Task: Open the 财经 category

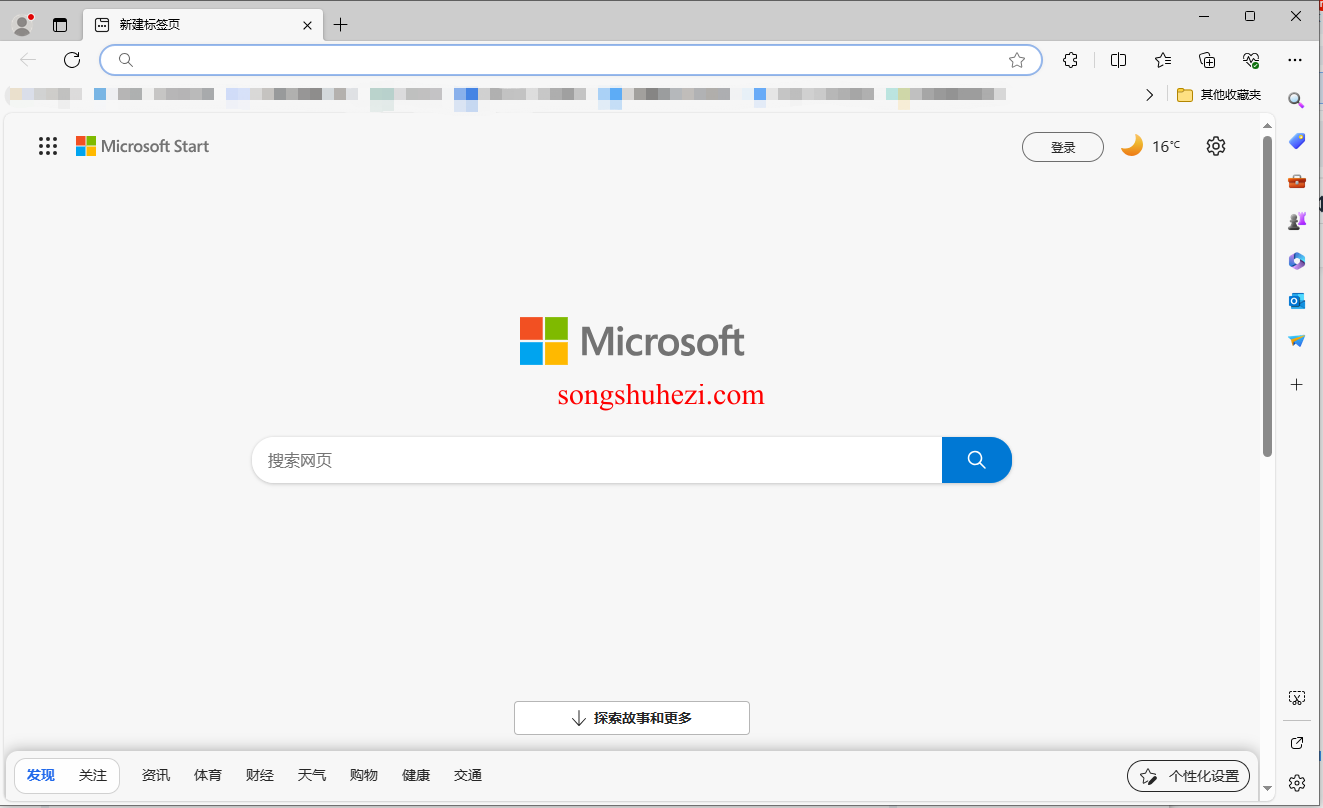Action: tap(260, 775)
